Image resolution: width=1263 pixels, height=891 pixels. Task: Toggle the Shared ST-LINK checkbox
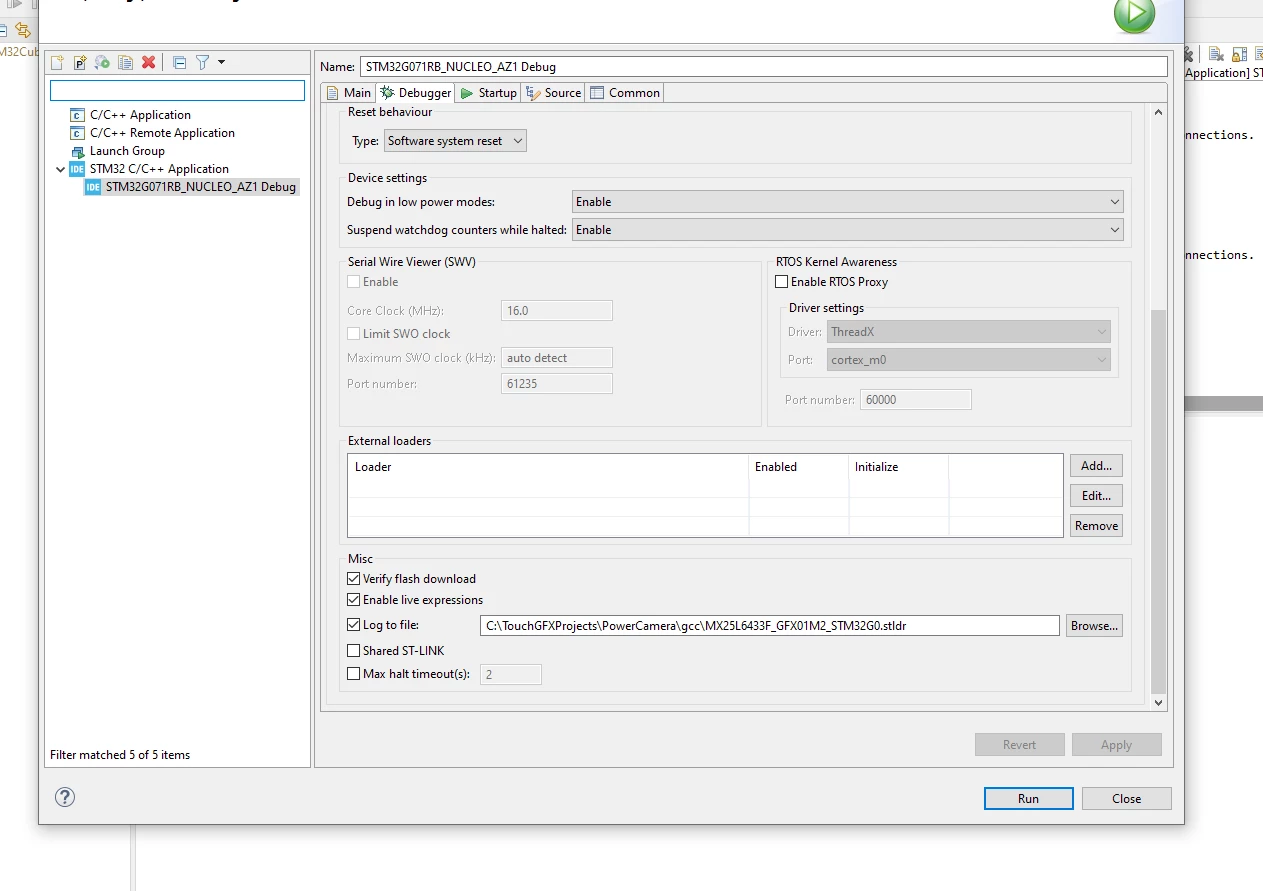pyautogui.click(x=353, y=651)
